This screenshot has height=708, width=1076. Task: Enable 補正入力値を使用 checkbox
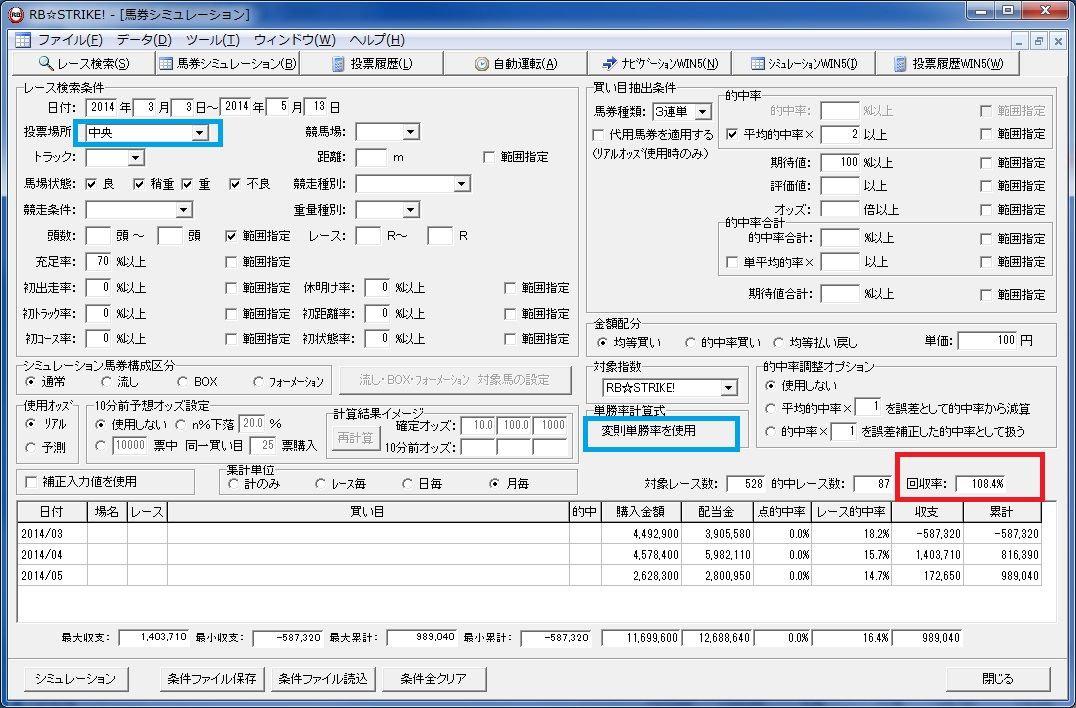tap(30, 482)
